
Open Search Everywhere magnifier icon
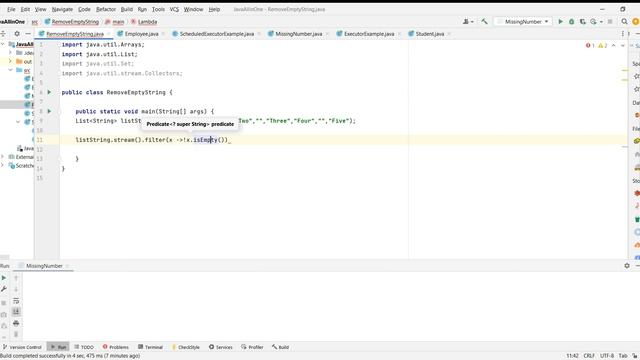[624, 22]
